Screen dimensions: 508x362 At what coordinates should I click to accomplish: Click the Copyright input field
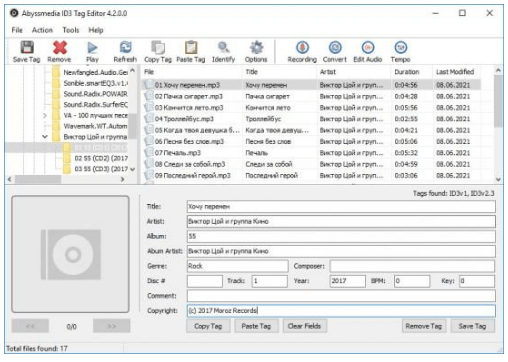pyautogui.click(x=341, y=311)
